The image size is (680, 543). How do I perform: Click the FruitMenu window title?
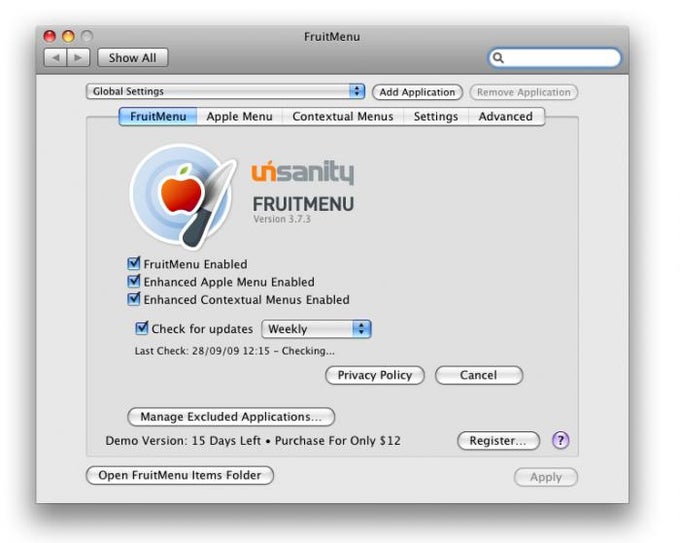332,36
